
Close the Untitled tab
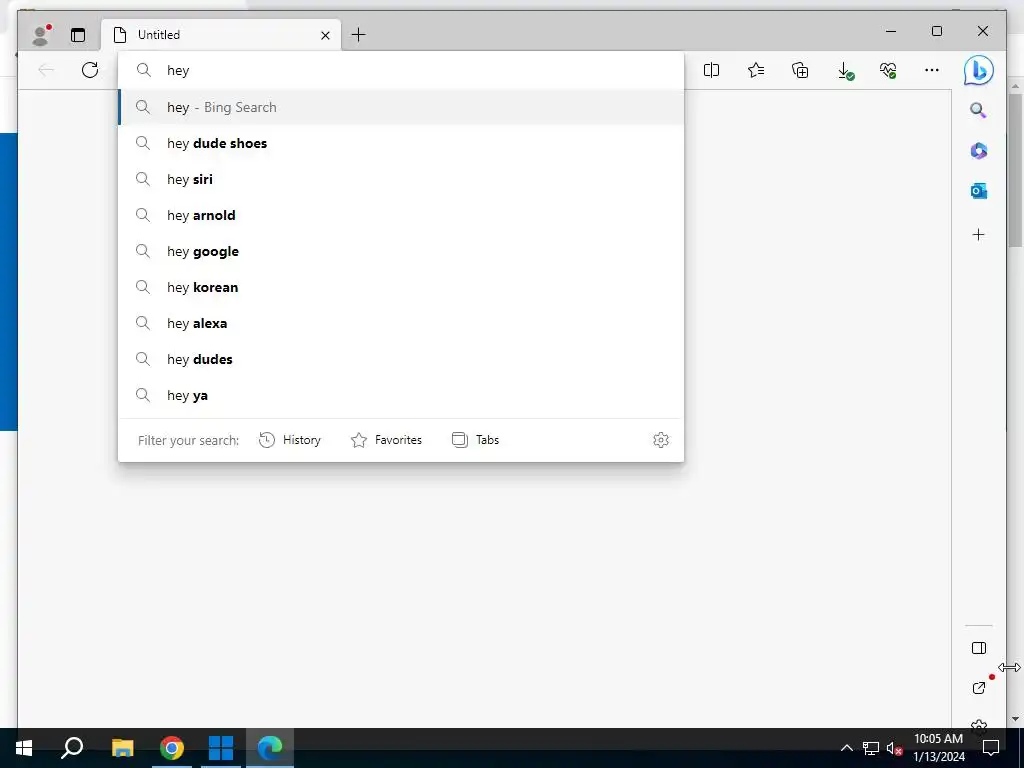(325, 35)
